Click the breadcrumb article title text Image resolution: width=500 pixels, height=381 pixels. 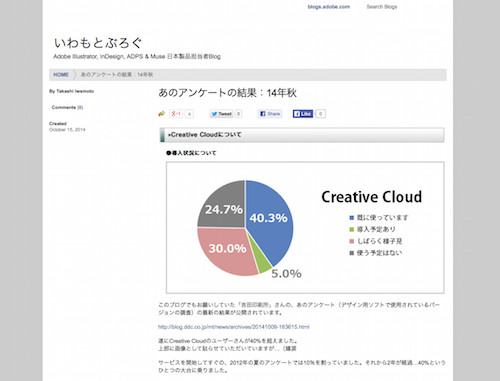[x=117, y=75]
